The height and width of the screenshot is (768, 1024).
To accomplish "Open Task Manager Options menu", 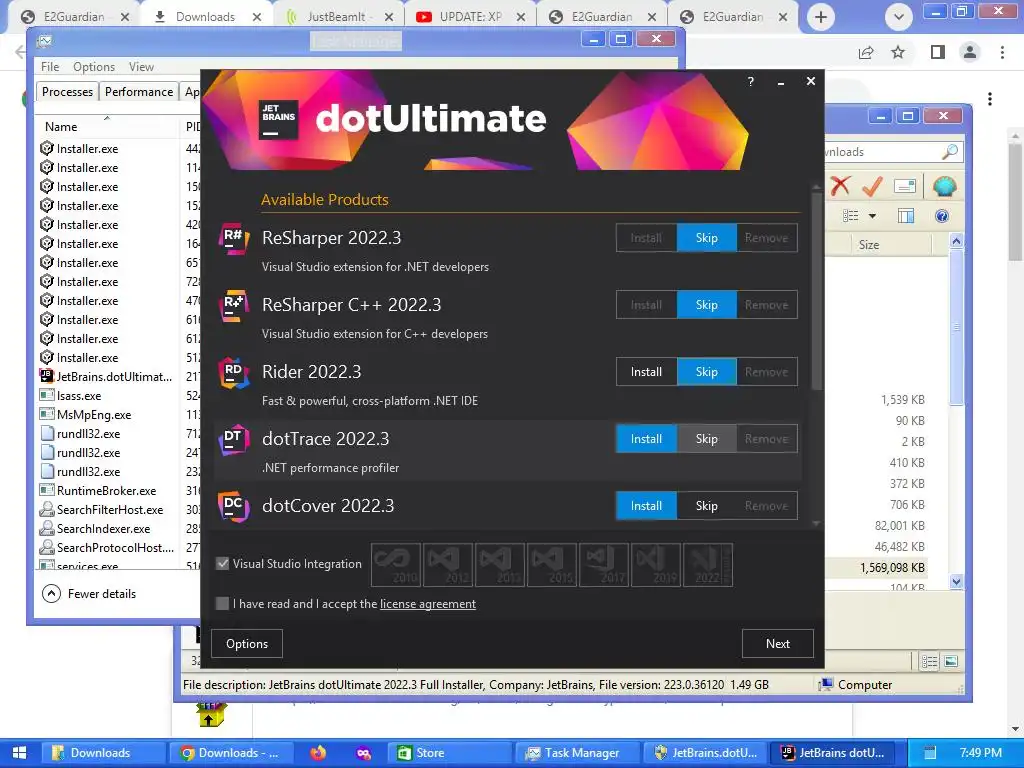I will 94,67.
